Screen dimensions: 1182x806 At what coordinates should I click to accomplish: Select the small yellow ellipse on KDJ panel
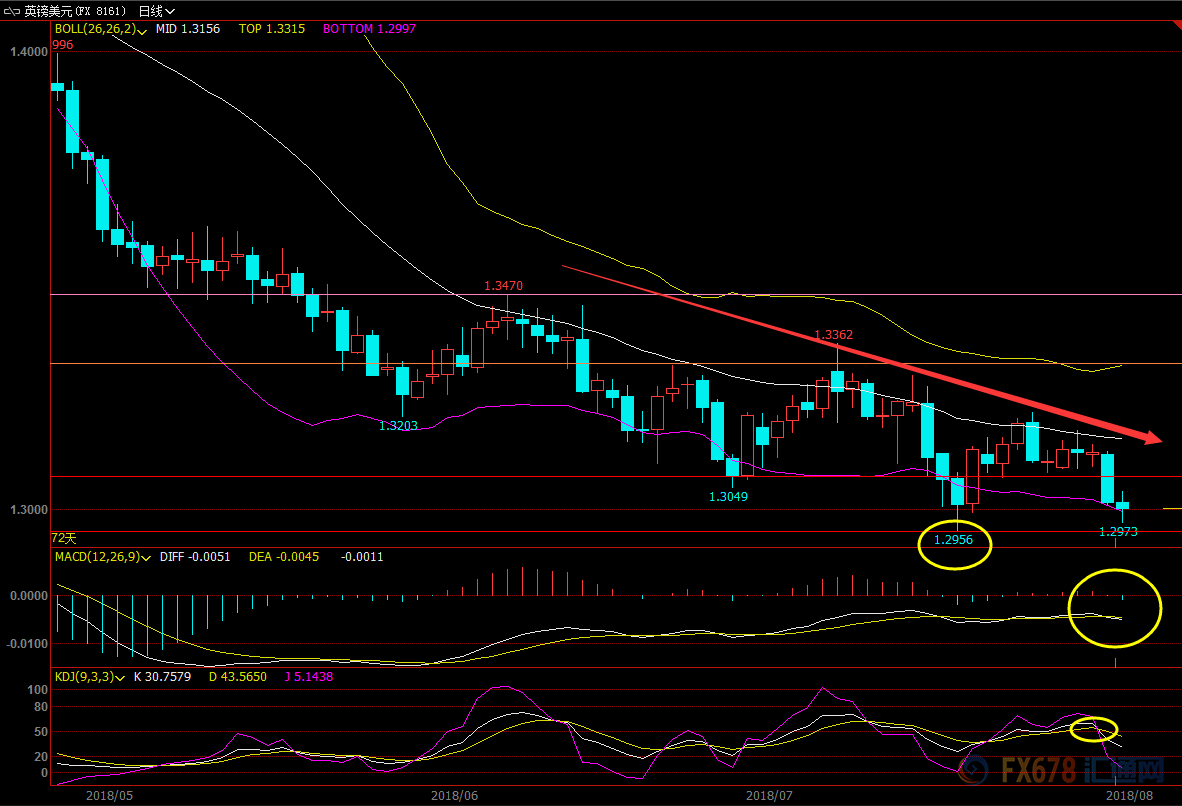tap(1093, 729)
